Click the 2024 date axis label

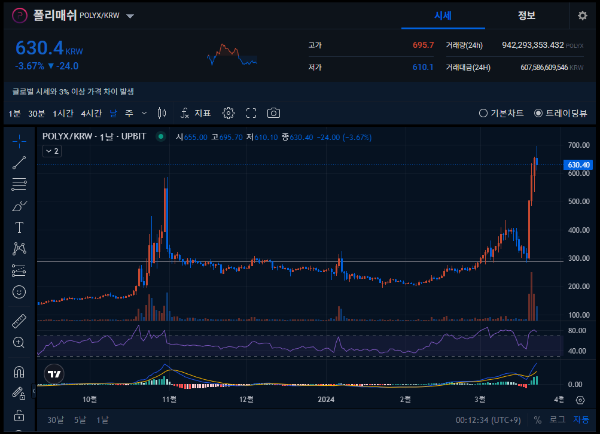pos(326,400)
